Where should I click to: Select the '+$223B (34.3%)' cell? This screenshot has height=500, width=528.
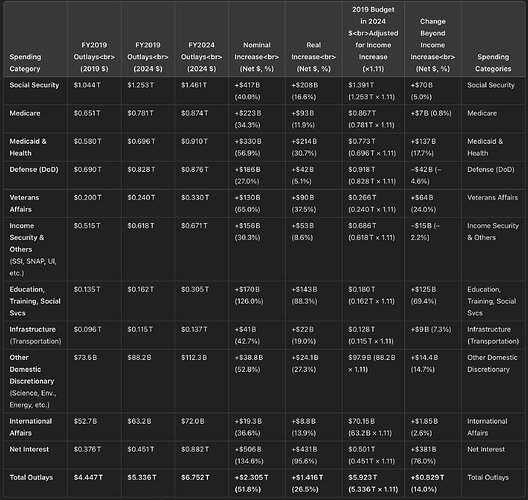pyautogui.click(x=248, y=119)
